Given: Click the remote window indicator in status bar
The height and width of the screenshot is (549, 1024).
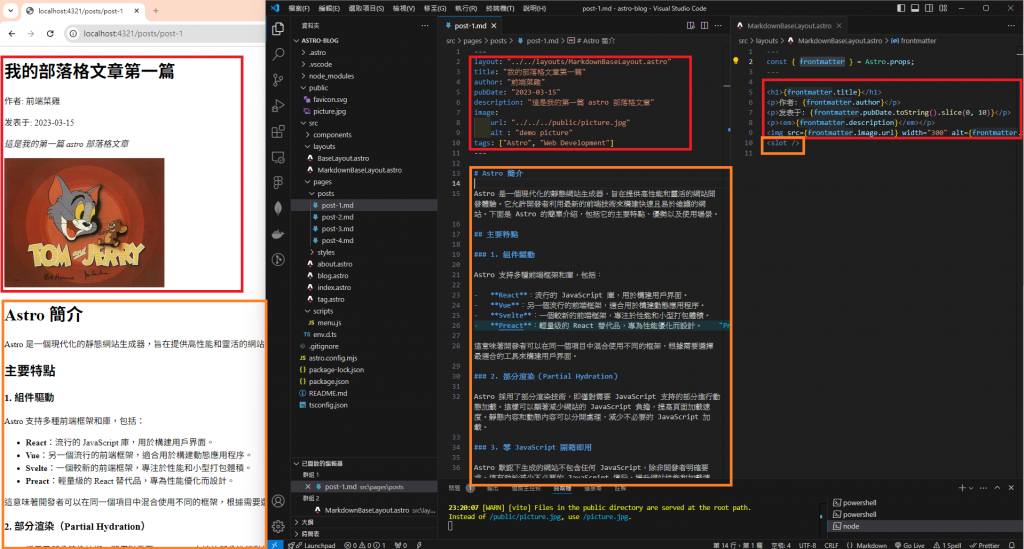Looking at the screenshot, I should [x=275, y=545].
